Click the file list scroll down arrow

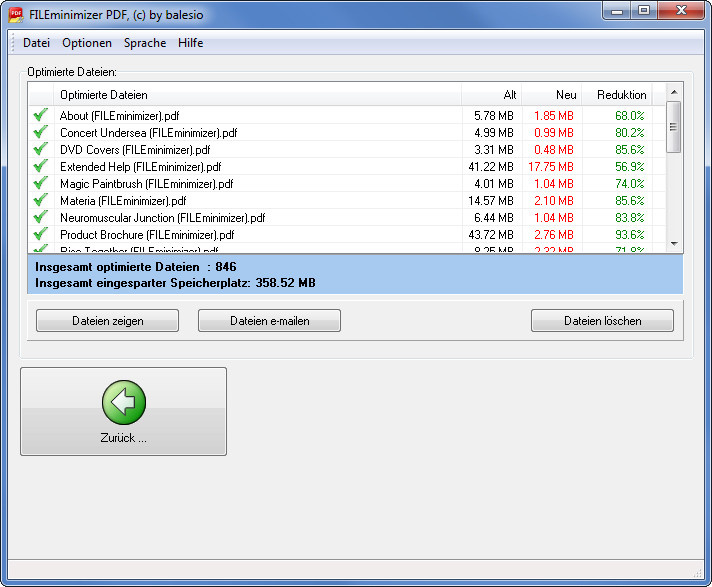coord(674,244)
